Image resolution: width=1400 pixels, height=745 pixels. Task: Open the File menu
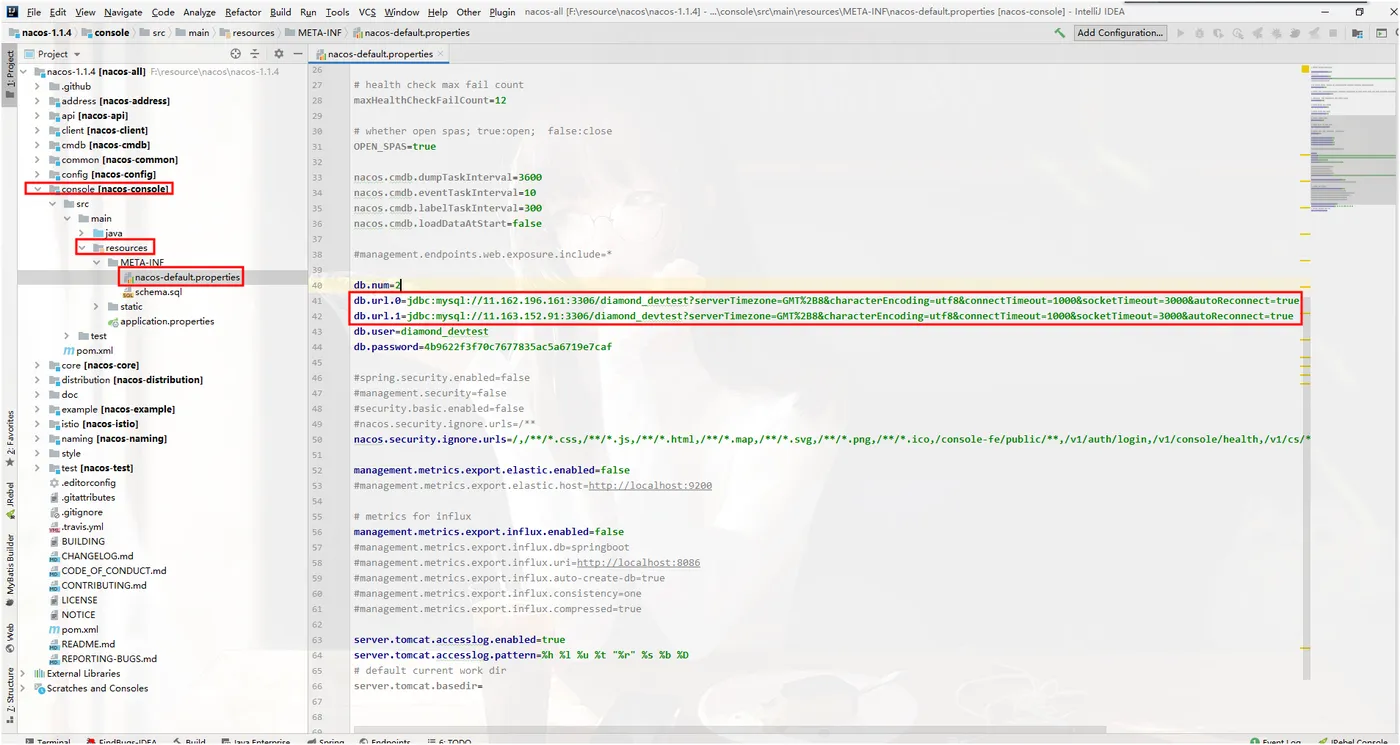click(34, 12)
